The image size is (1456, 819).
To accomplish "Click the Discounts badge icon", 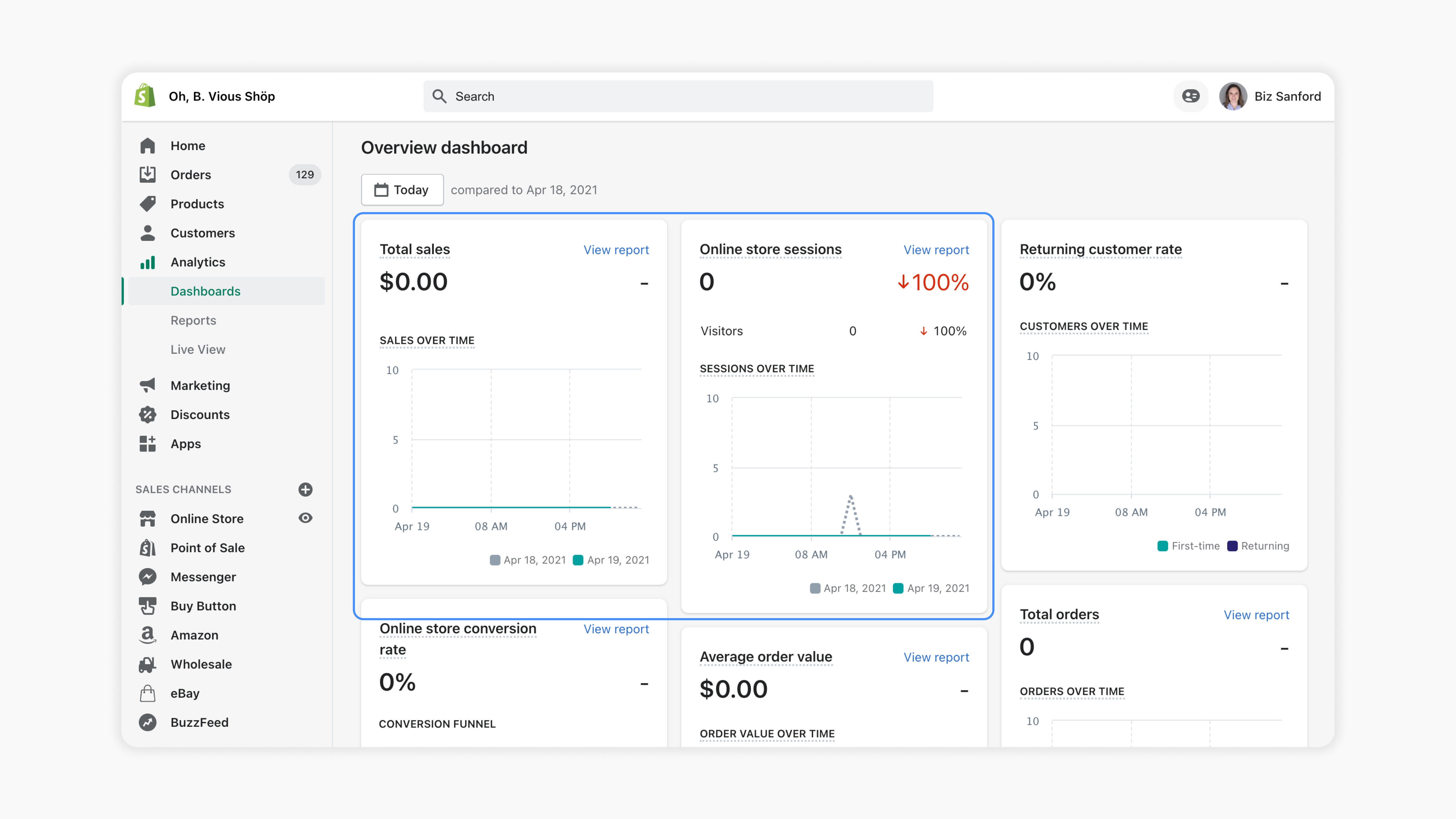I will [148, 414].
